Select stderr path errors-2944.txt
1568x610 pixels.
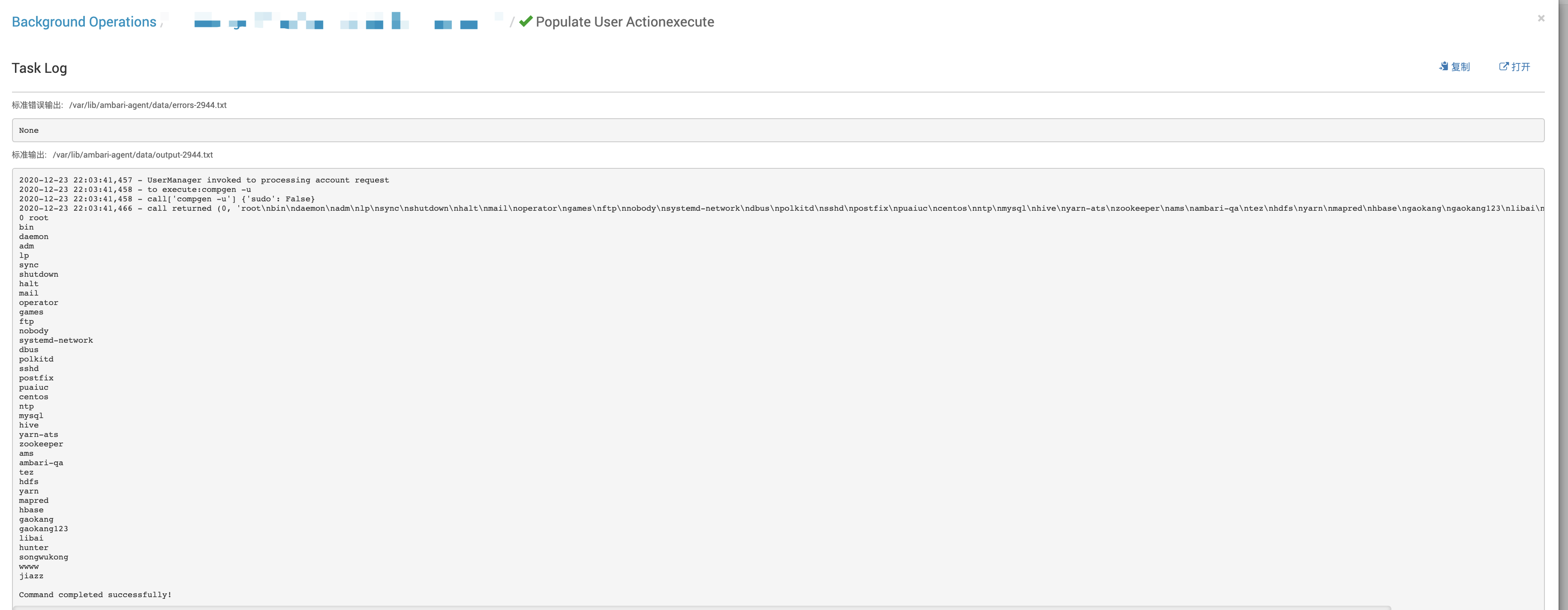[148, 105]
